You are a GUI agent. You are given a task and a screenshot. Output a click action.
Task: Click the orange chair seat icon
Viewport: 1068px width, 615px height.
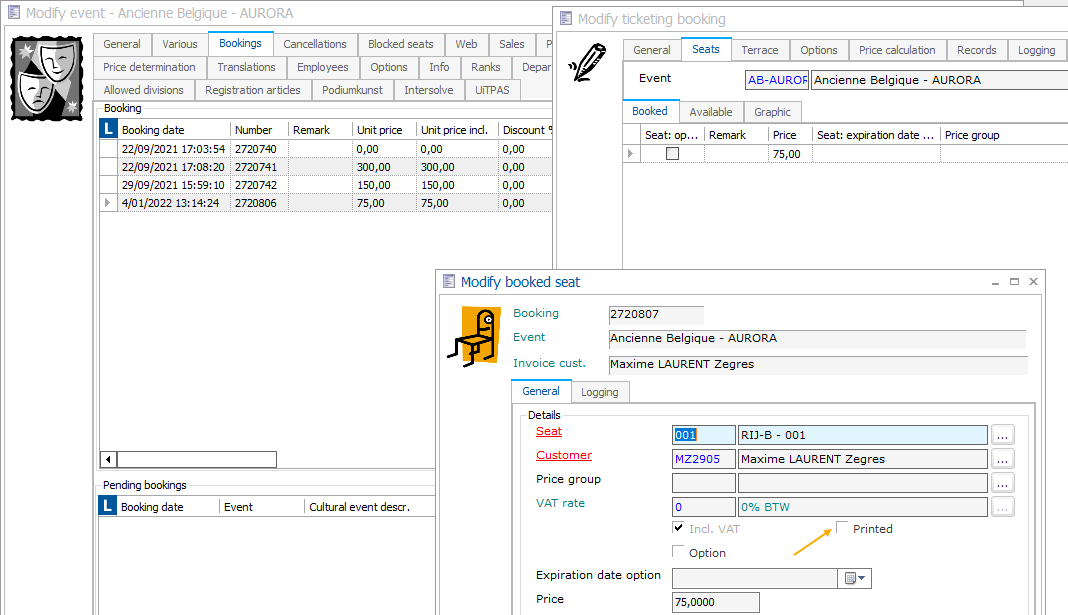[473, 335]
